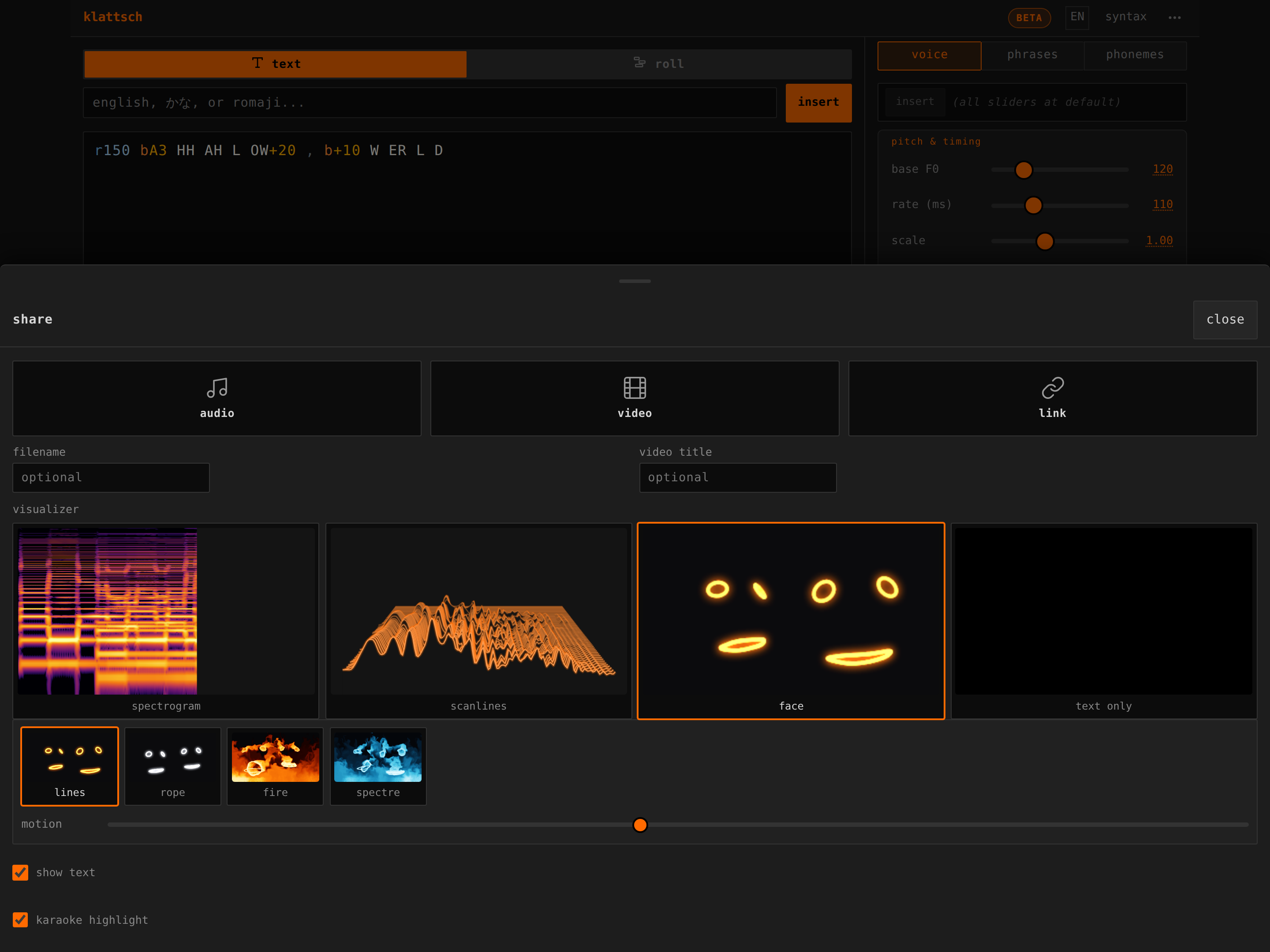Close the share panel
Image resolution: width=1270 pixels, height=952 pixels.
coord(1225,320)
